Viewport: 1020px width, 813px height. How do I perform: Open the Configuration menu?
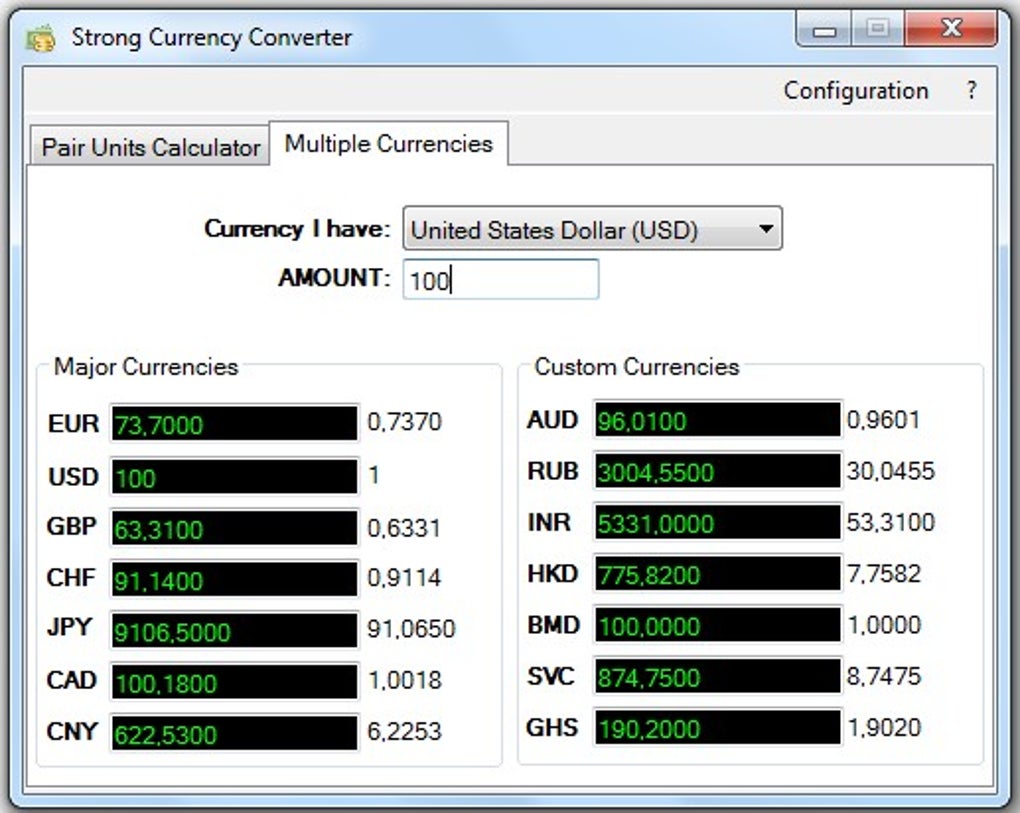855,90
